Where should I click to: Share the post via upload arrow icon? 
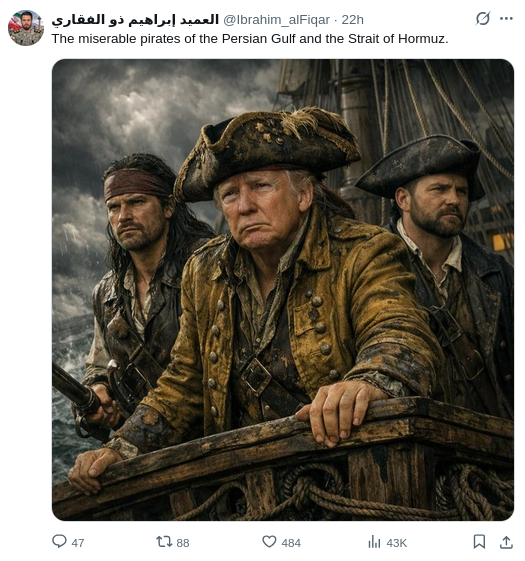tap(506, 542)
